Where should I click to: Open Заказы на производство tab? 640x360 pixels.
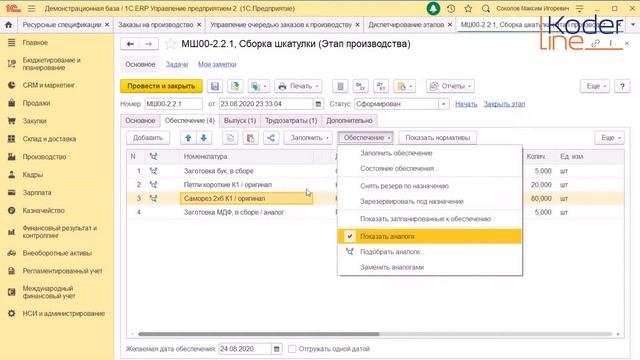tap(156, 25)
